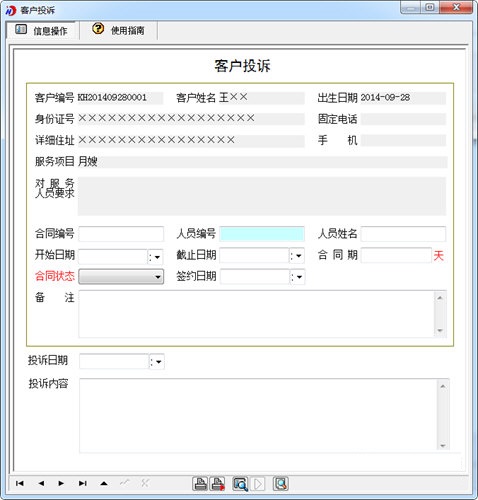Viewport: 478px width, 500px height.
Task: Click the greyed checkmark save icon
Action: 125,483
